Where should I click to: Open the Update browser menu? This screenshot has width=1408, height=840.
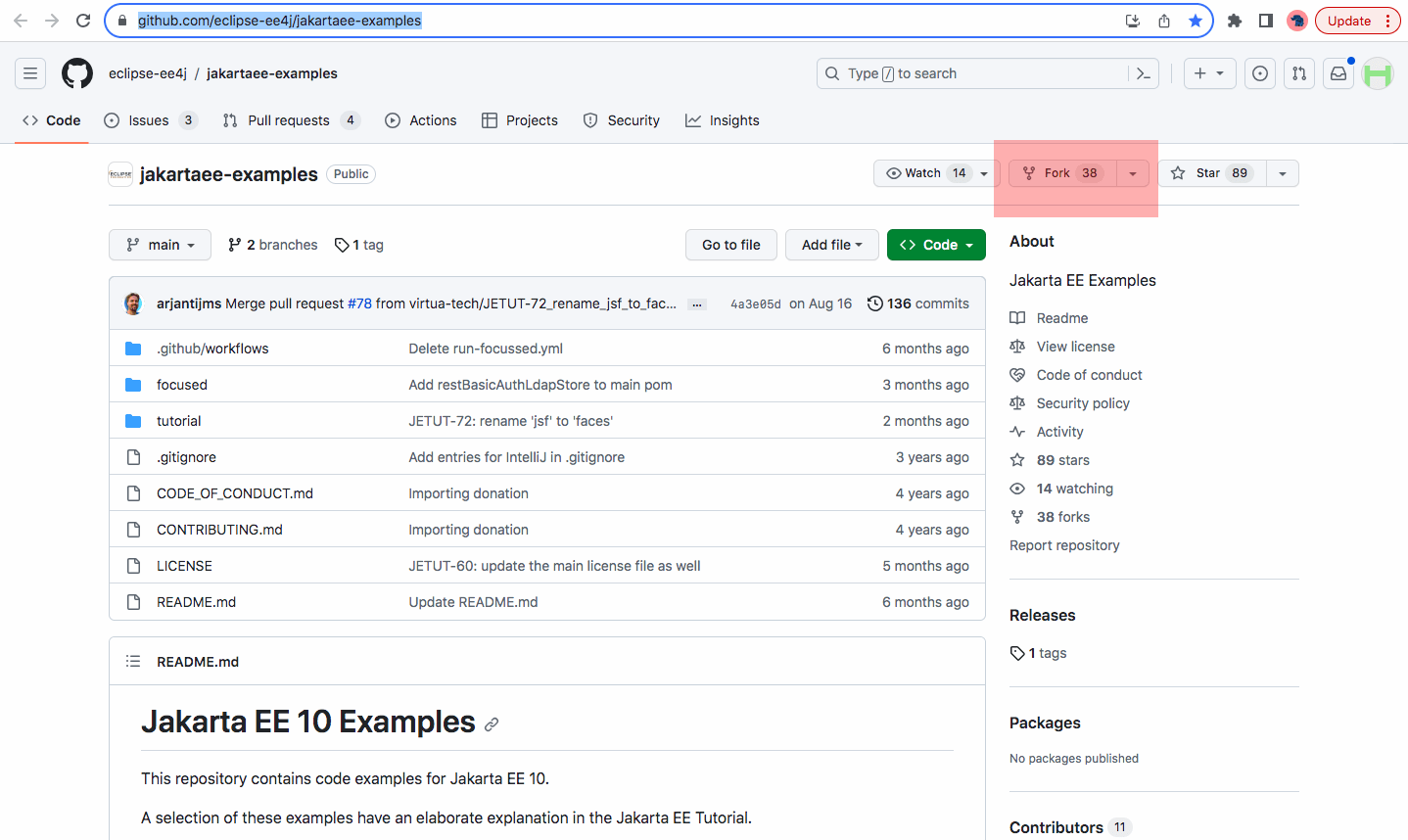click(x=1358, y=21)
